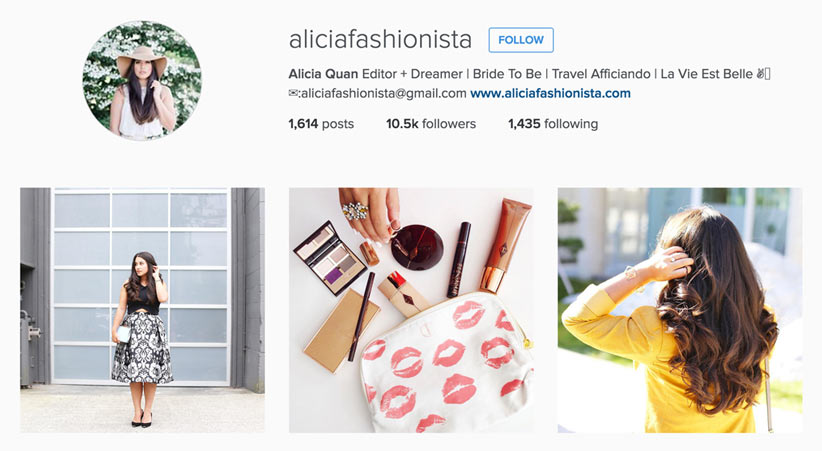The height and width of the screenshot is (451, 822).
Task: Click the victory hand emoji in bio
Action: tap(760, 74)
